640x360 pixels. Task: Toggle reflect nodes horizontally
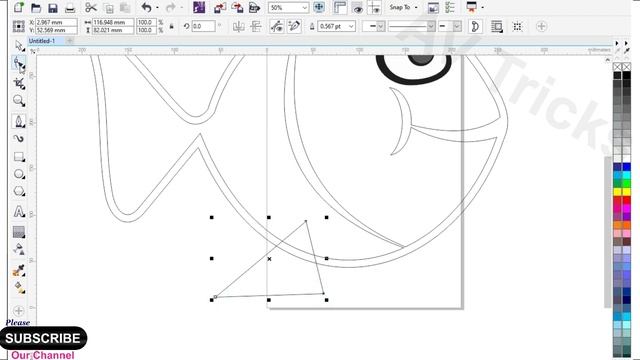(238, 27)
